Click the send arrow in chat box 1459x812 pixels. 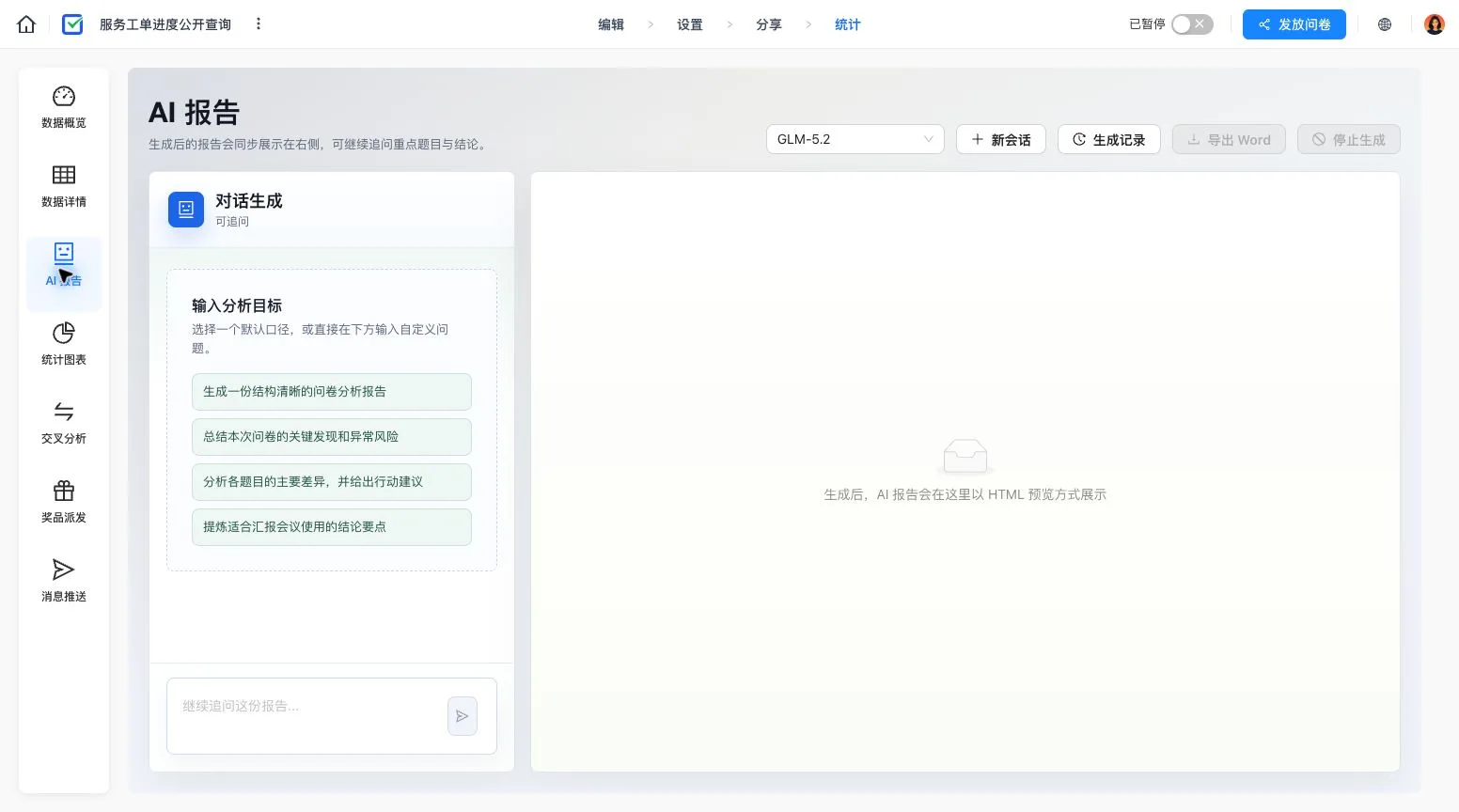[463, 716]
